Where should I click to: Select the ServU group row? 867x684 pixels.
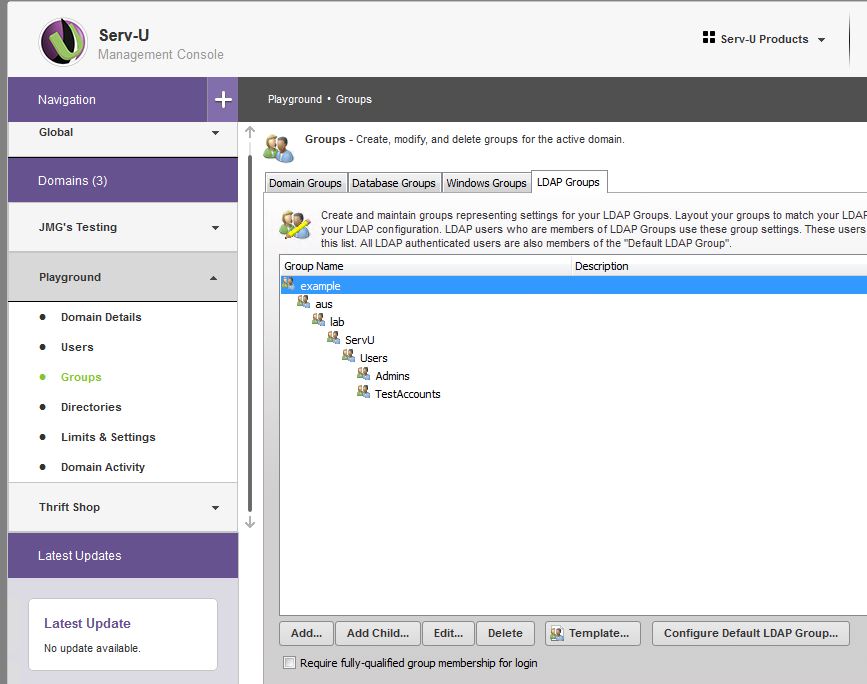(574, 340)
